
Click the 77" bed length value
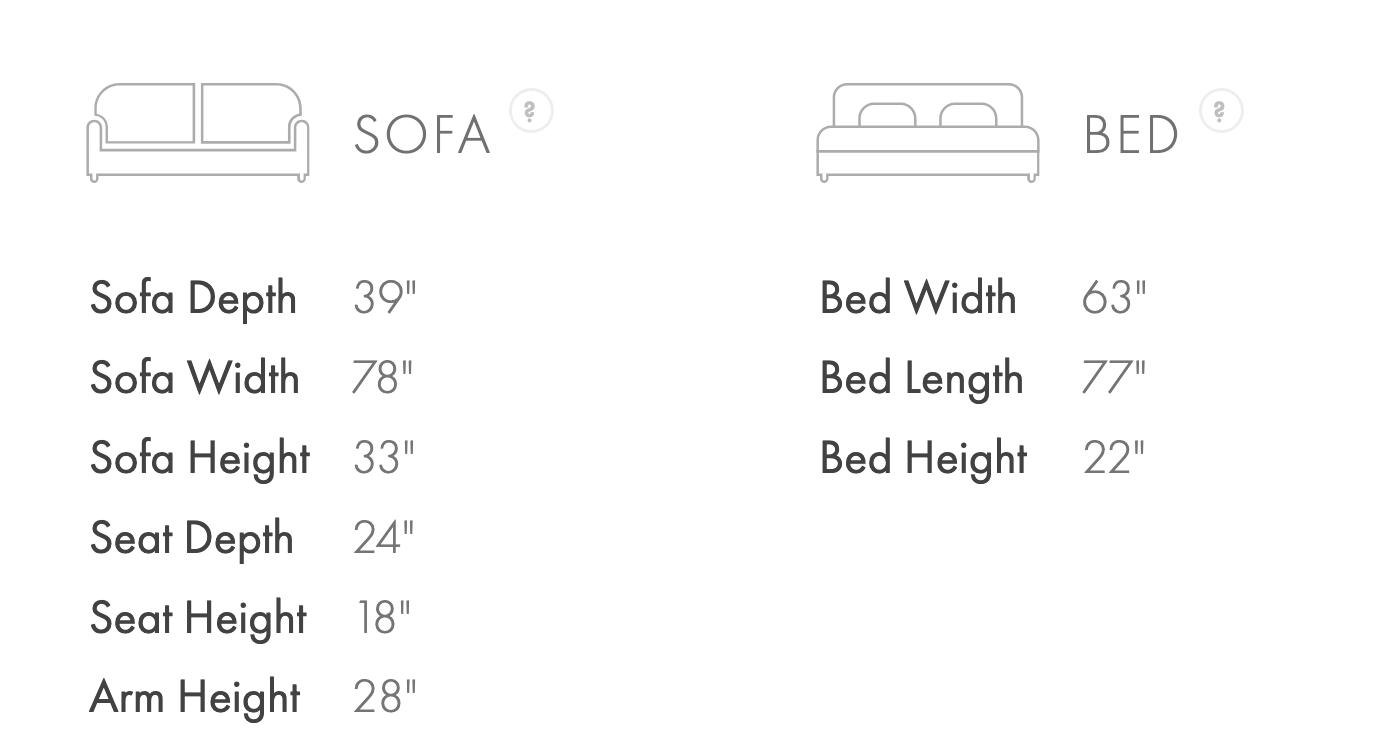(1113, 378)
